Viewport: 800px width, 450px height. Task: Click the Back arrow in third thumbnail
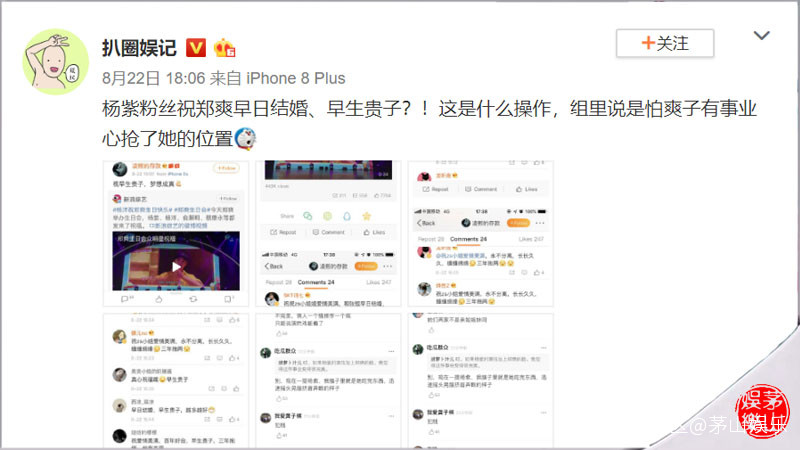coord(426,223)
